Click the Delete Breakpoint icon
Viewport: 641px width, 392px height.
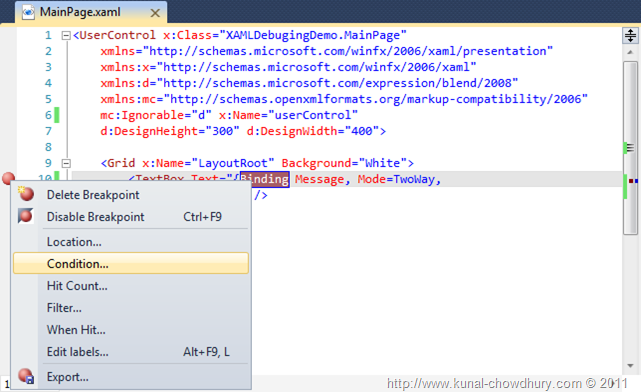[26, 194]
